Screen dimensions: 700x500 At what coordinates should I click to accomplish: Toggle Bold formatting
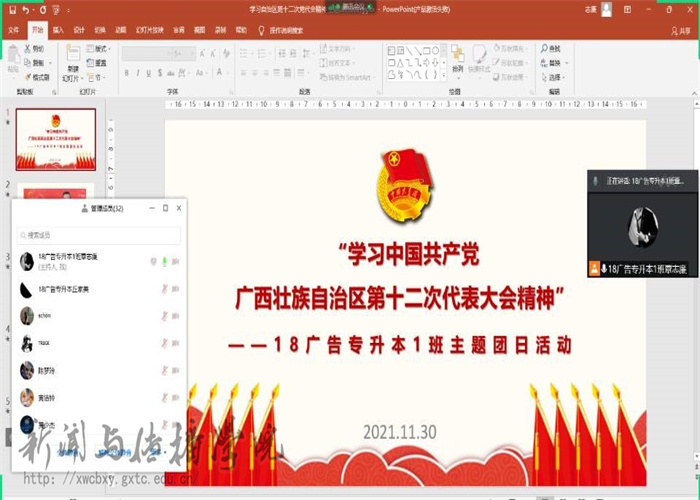coord(127,73)
